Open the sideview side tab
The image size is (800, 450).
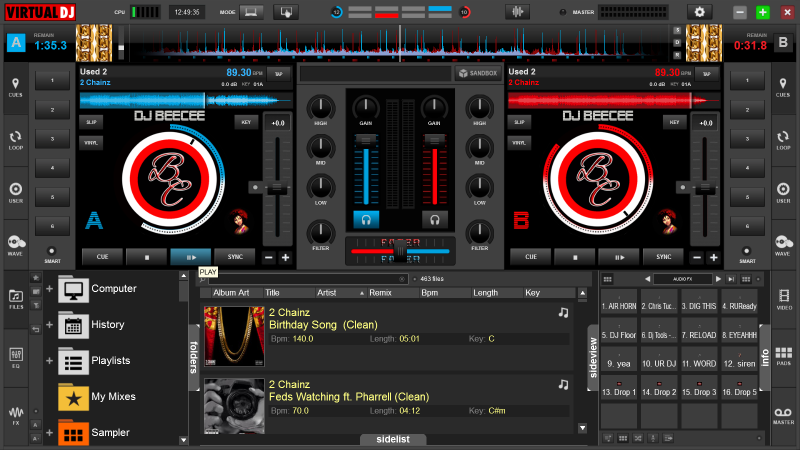pos(592,358)
